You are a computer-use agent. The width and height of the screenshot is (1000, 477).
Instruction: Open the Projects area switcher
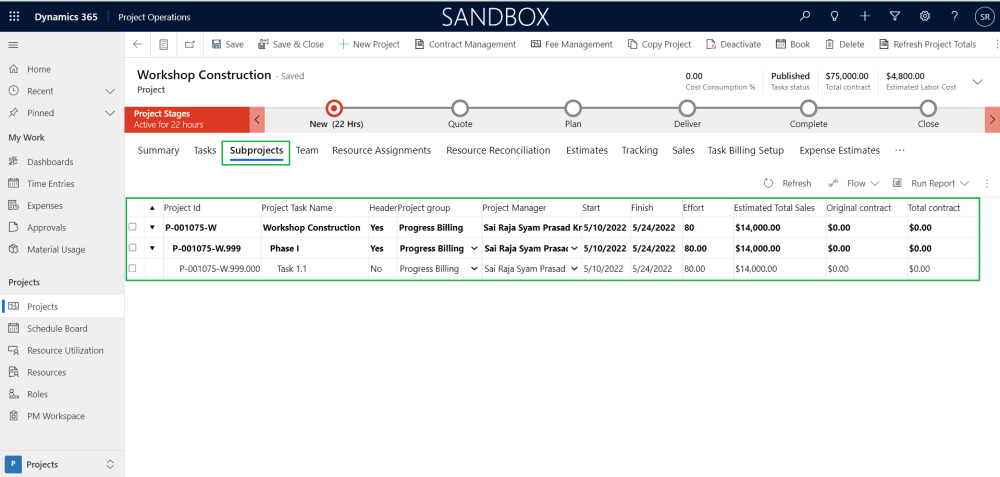[62, 464]
